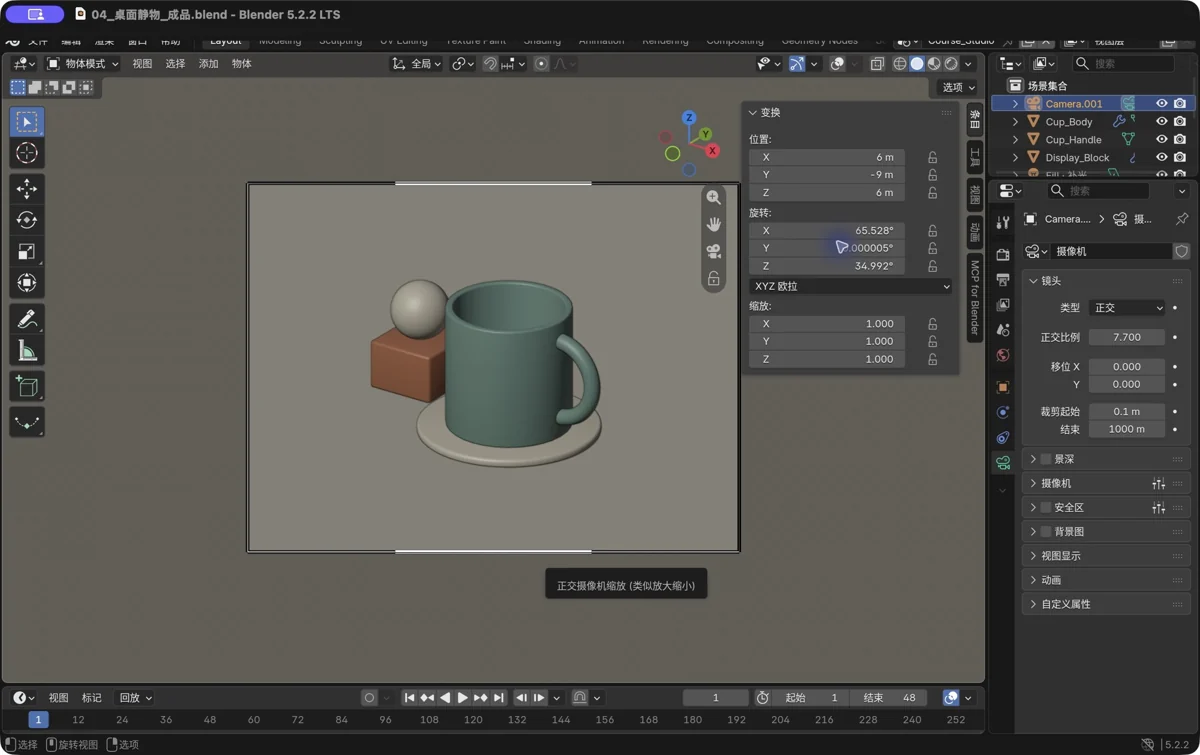Expand the Cup_Body tree item in outliner

1016,122
